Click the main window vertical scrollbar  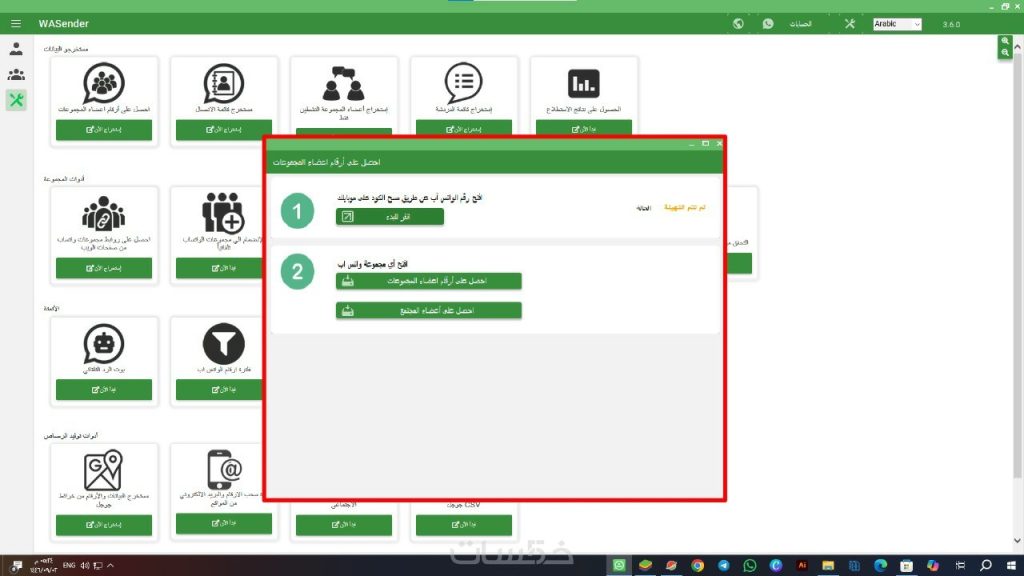pos(1017,264)
